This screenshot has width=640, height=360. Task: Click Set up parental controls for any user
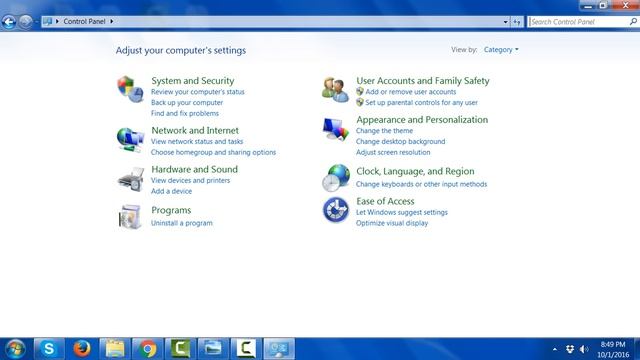[x=421, y=102]
